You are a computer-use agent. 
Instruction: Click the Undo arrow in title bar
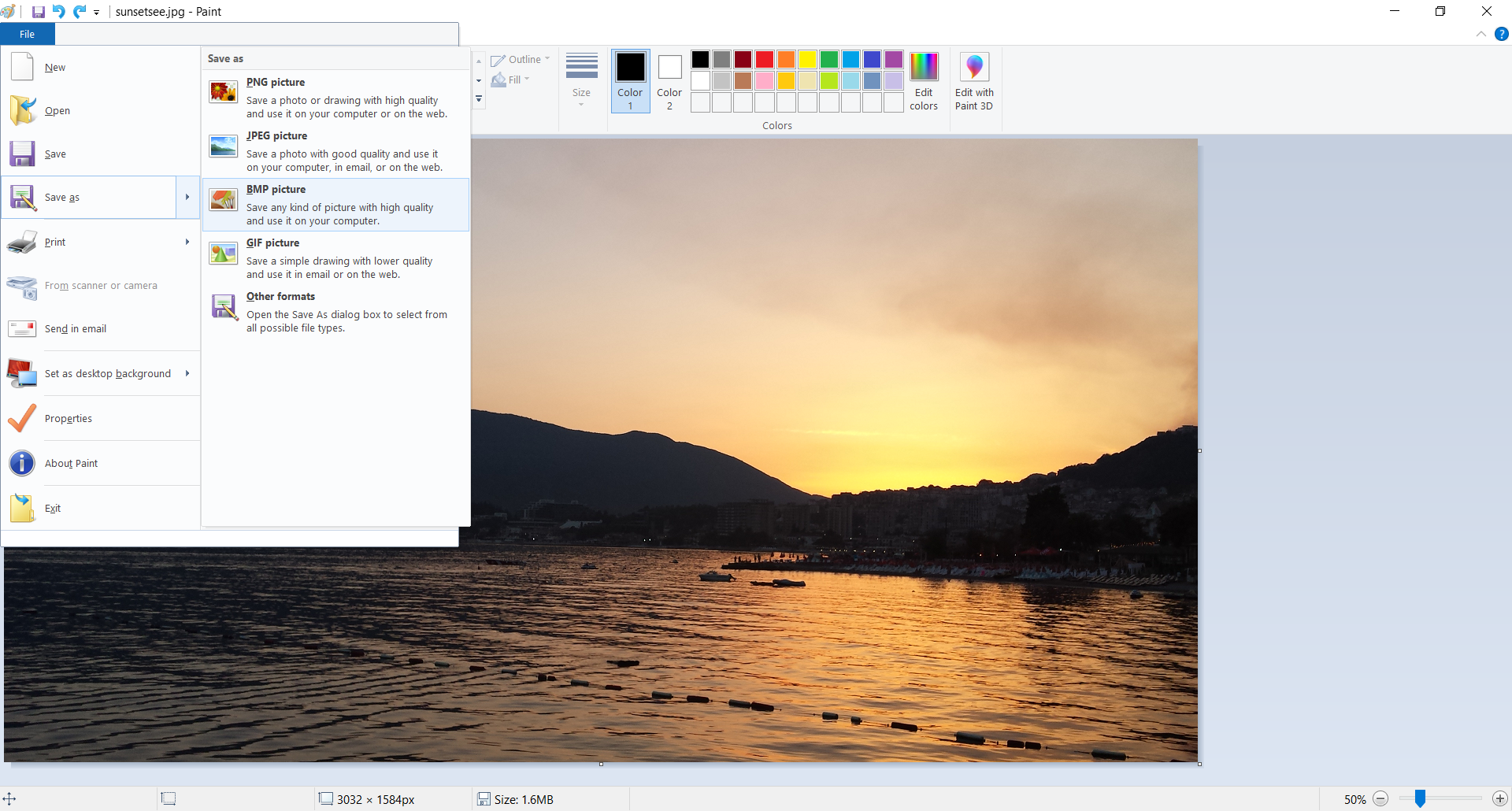click(59, 12)
